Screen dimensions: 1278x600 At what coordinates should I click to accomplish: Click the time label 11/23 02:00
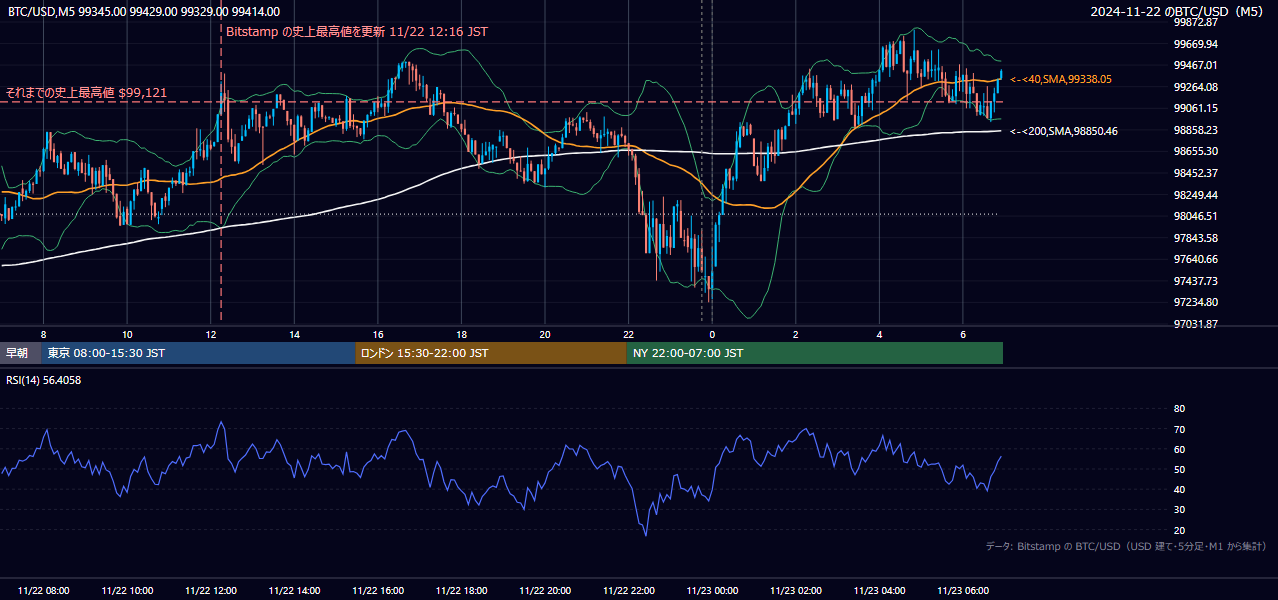pyautogui.click(x=796, y=591)
